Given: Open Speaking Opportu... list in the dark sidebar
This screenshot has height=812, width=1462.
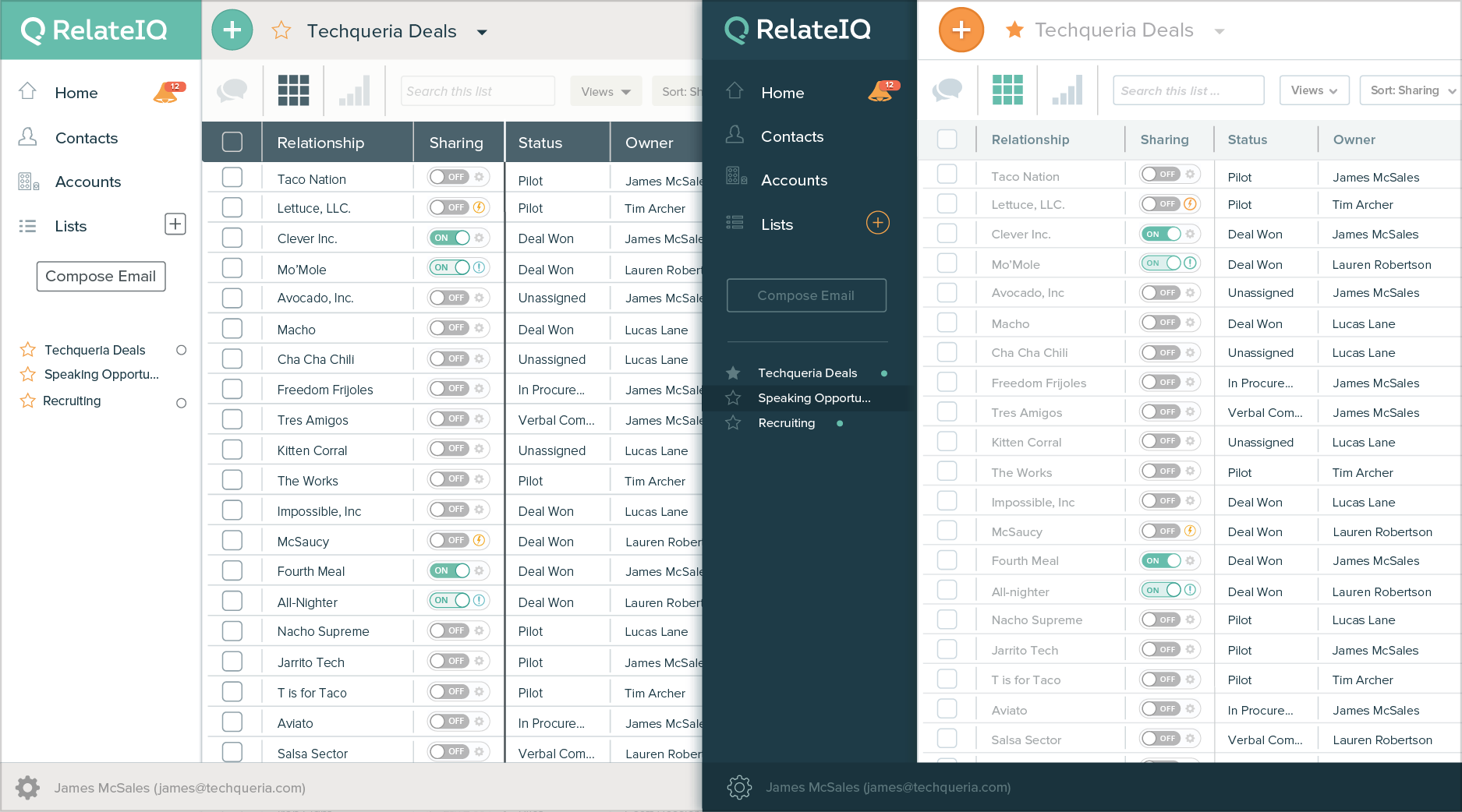Looking at the screenshot, I should tap(813, 398).
